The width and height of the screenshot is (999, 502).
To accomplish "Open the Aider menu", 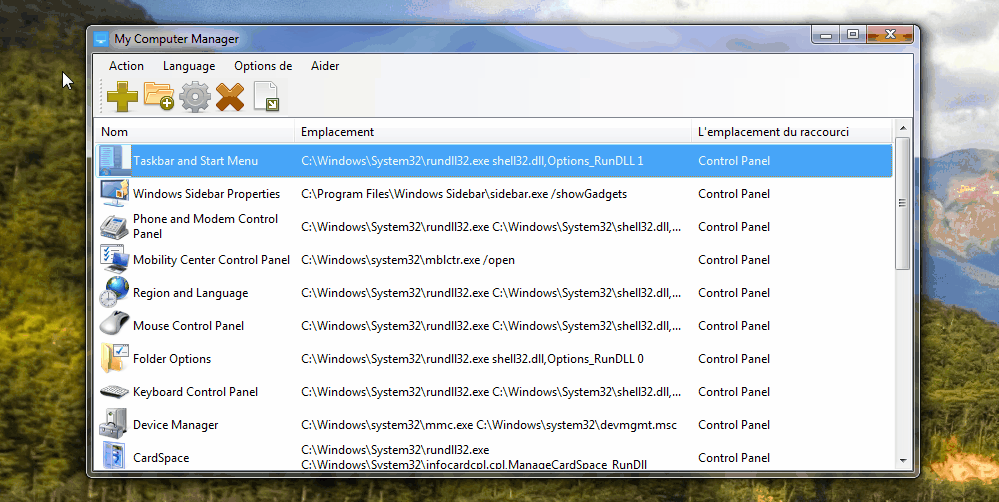I will [x=325, y=66].
